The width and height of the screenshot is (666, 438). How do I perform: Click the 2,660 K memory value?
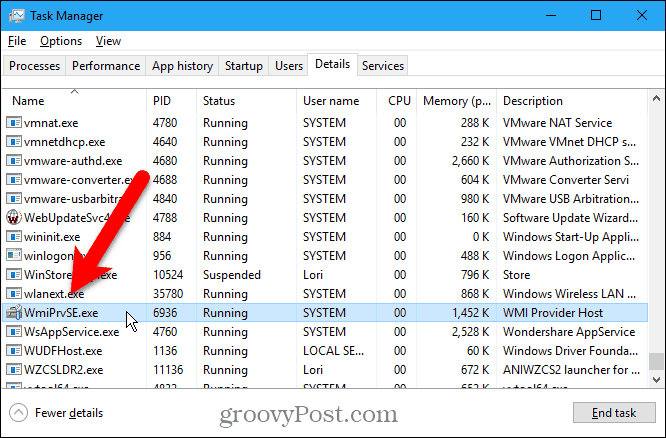tap(471, 161)
